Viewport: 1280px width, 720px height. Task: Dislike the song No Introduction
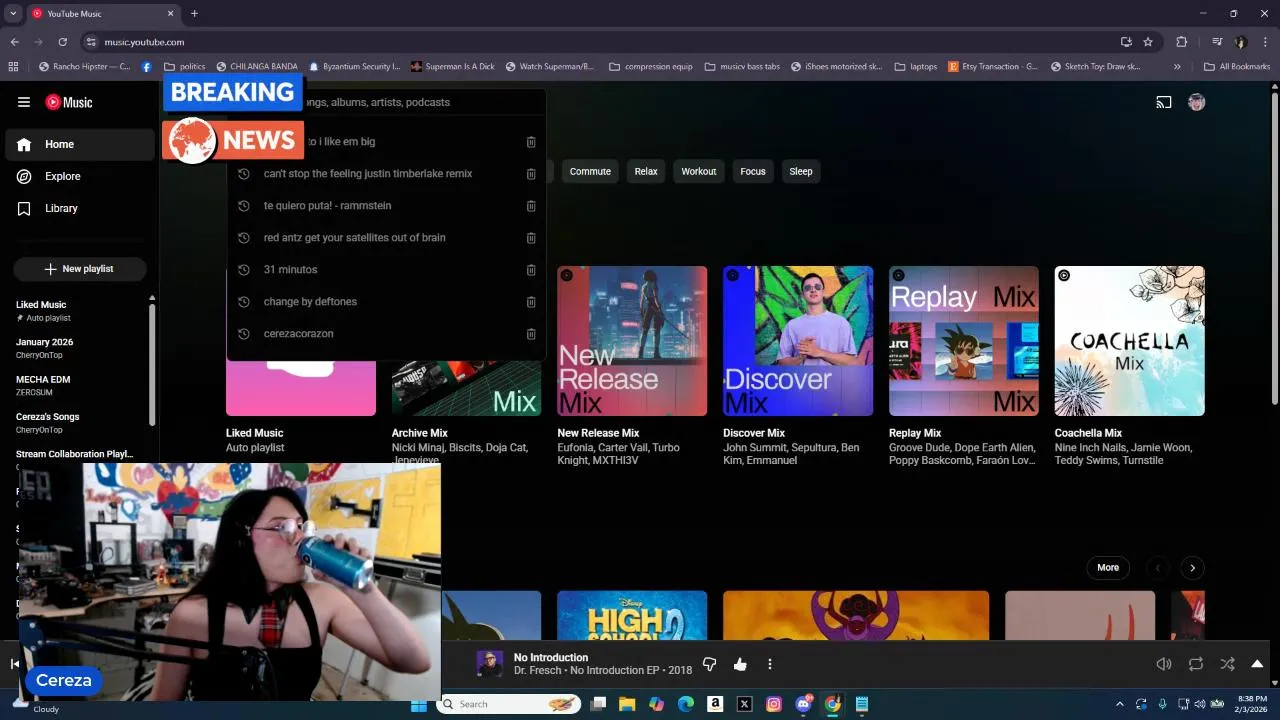point(710,664)
